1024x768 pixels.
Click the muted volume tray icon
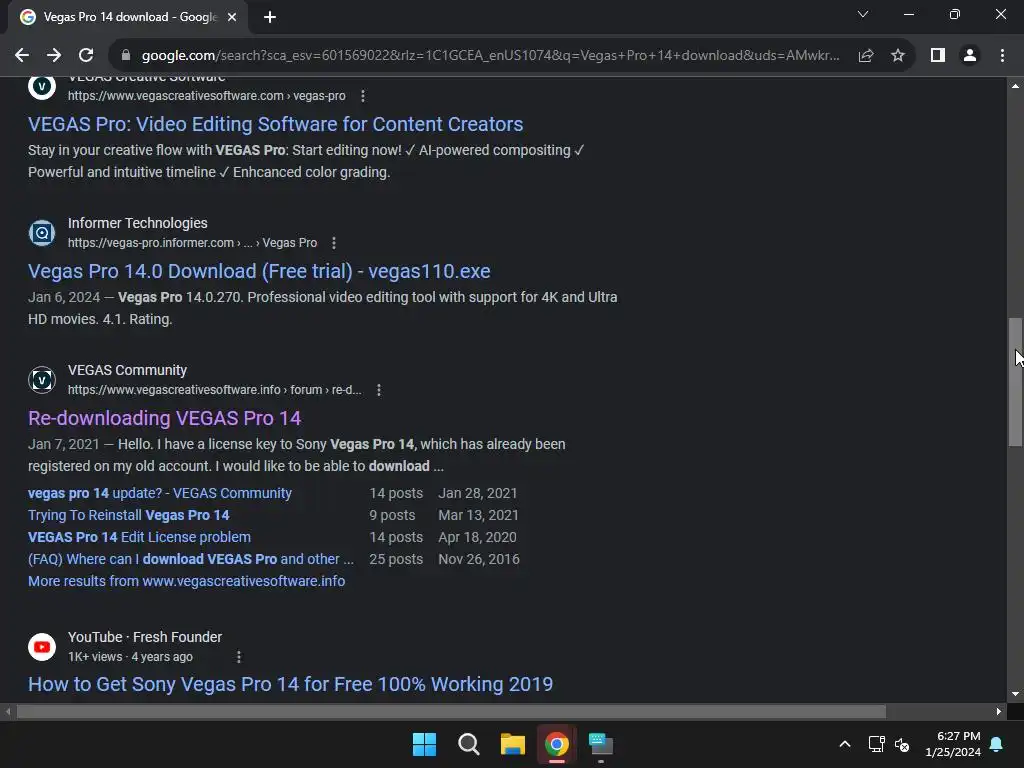(902, 744)
